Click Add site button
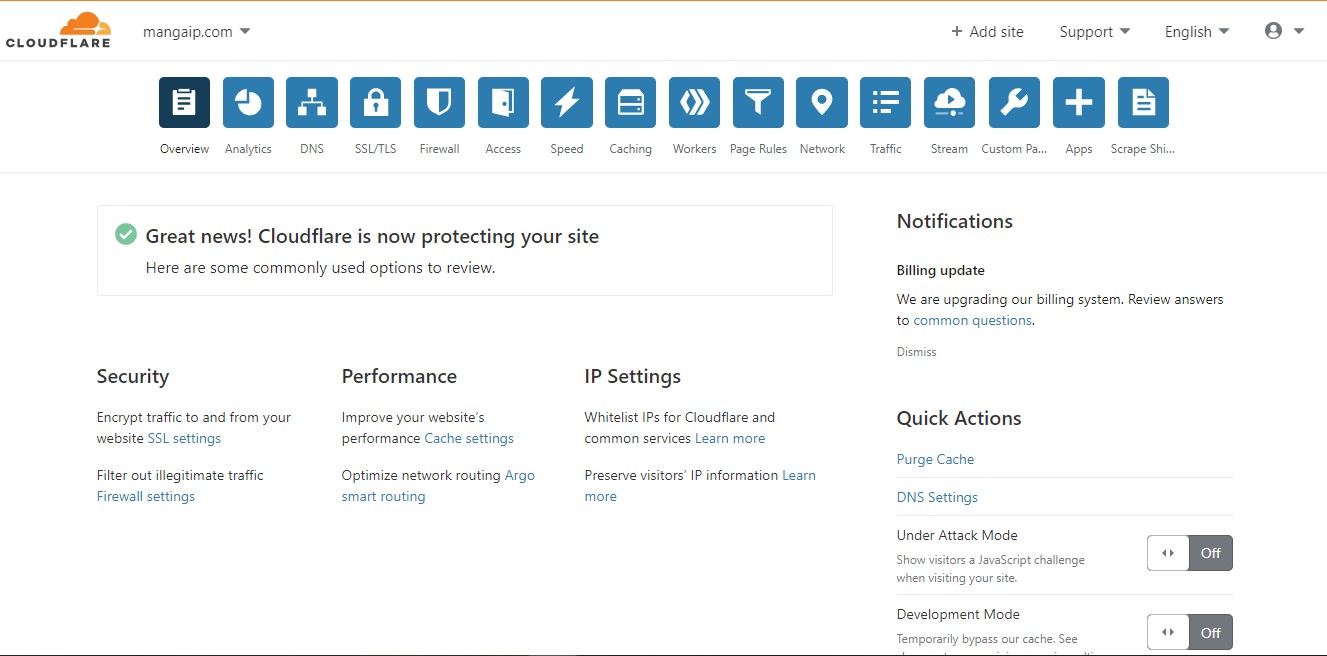This screenshot has width=1327, height=656. coord(987,31)
